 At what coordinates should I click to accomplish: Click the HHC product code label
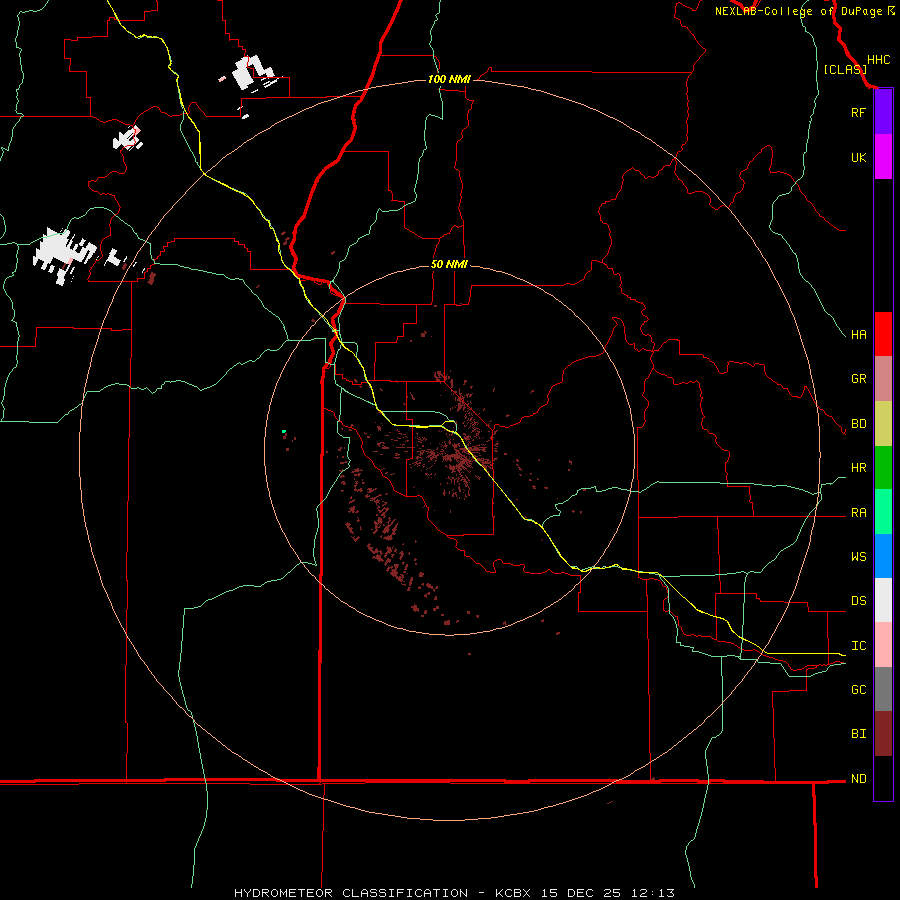click(x=879, y=60)
